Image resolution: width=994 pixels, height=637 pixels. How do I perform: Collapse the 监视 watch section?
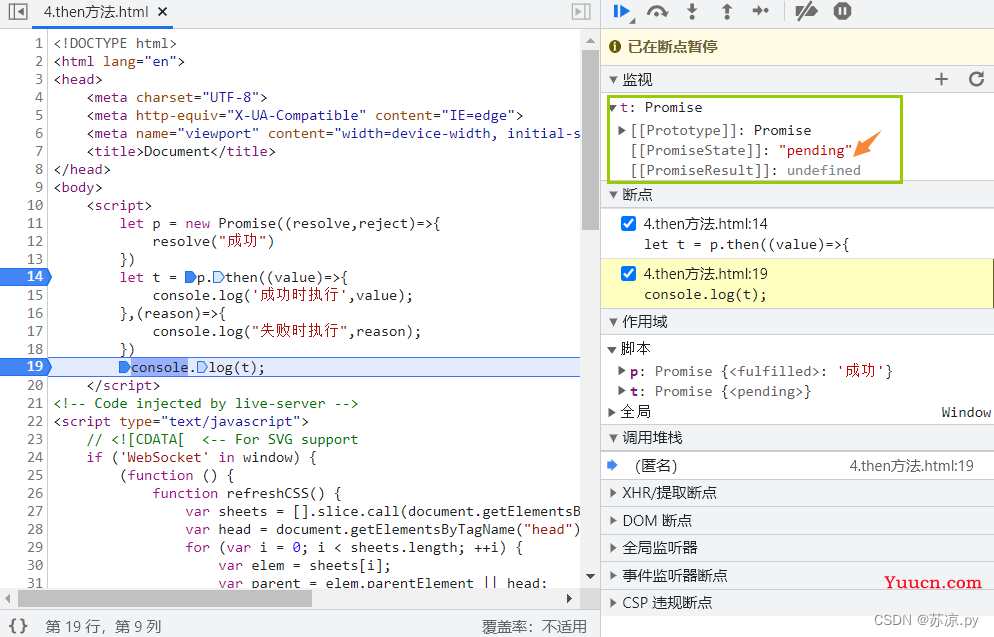tap(613, 80)
